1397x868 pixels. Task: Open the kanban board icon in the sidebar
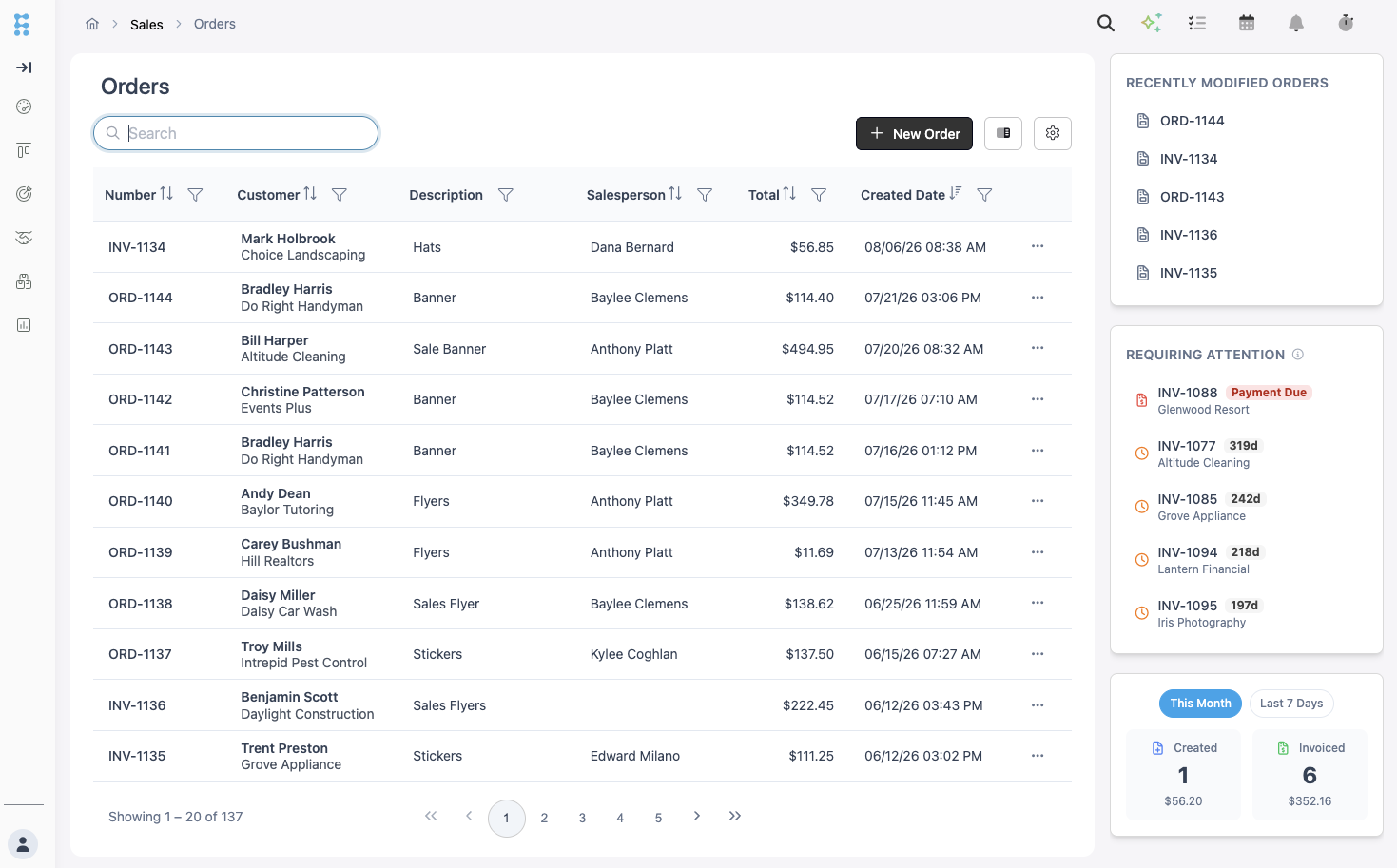(x=24, y=150)
